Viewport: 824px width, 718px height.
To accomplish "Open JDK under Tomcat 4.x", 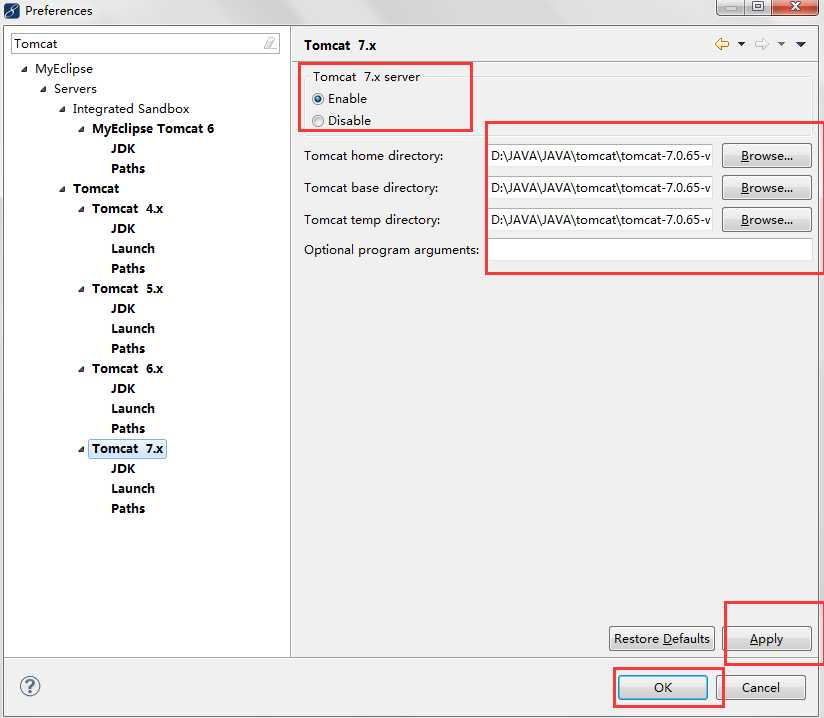I will [123, 229].
